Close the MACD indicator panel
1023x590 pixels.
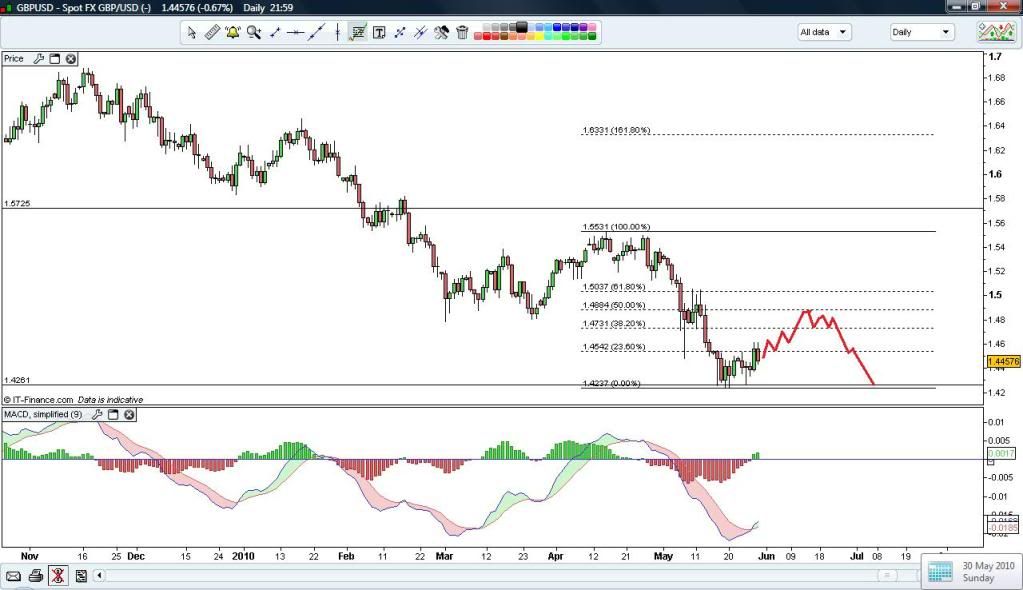[x=129, y=414]
